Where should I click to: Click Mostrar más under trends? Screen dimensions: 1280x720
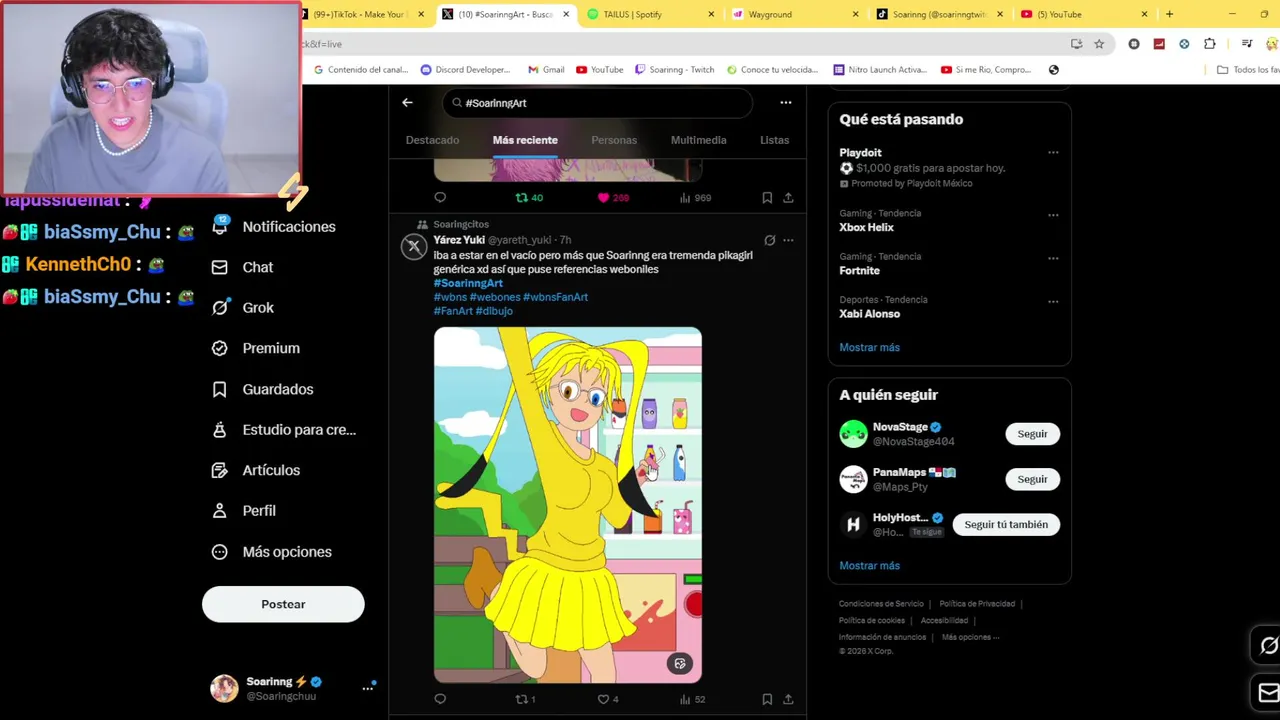point(869,347)
